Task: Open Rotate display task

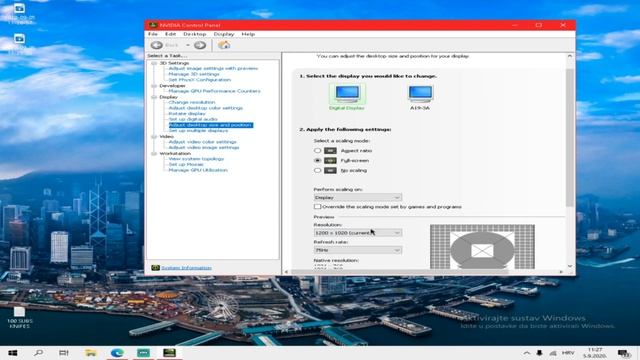Action: [x=187, y=114]
